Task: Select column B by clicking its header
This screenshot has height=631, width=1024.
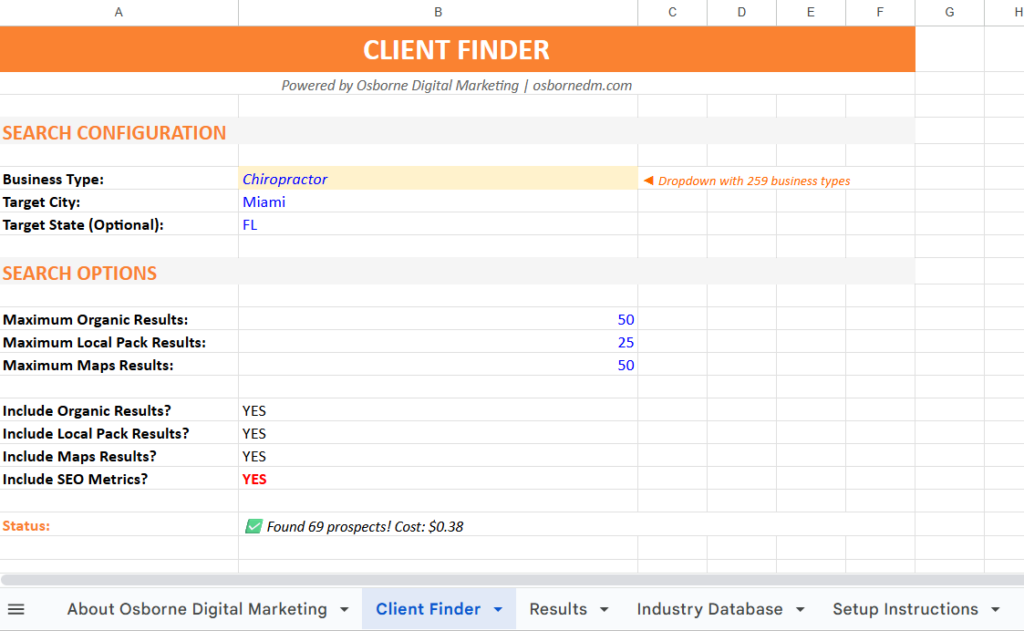Action: pos(437,12)
